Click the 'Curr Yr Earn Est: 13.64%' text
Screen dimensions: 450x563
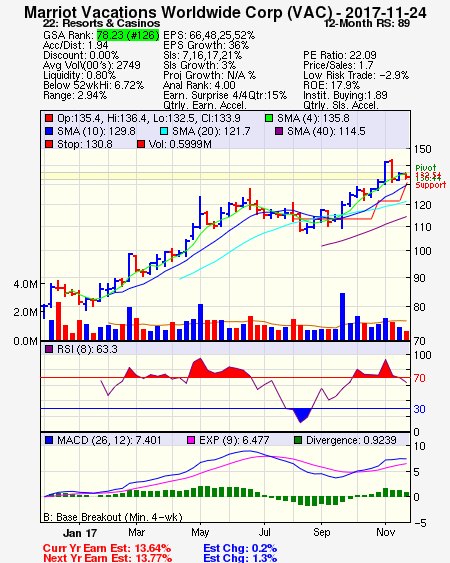tap(107, 548)
